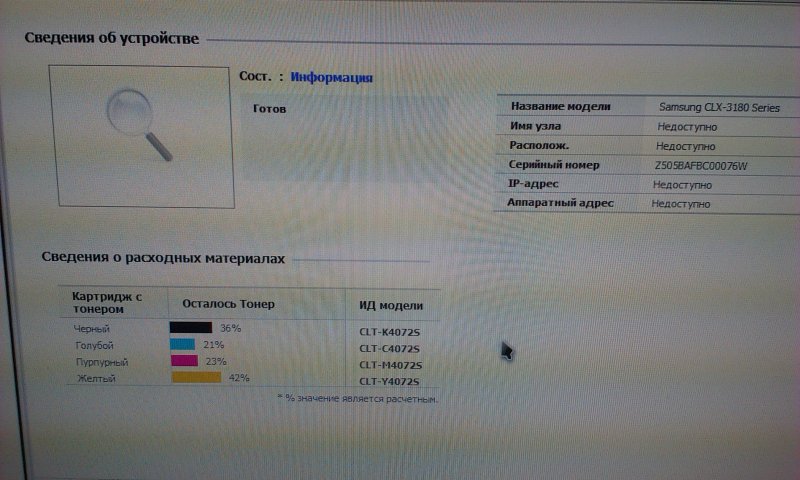Click the magnifying glass device image
The height and width of the screenshot is (480, 800).
point(140,124)
